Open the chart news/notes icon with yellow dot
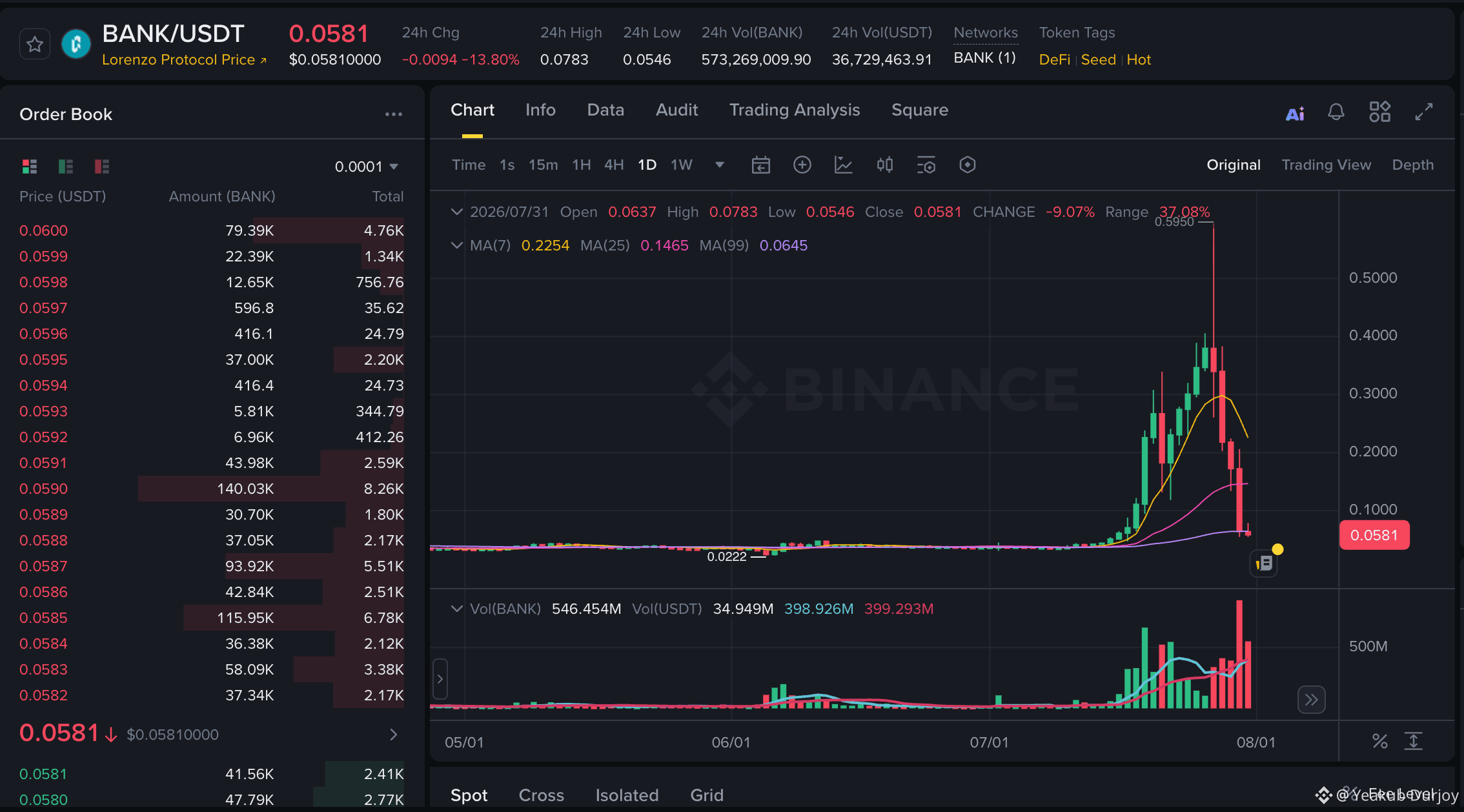The image size is (1464, 812). point(1264,563)
